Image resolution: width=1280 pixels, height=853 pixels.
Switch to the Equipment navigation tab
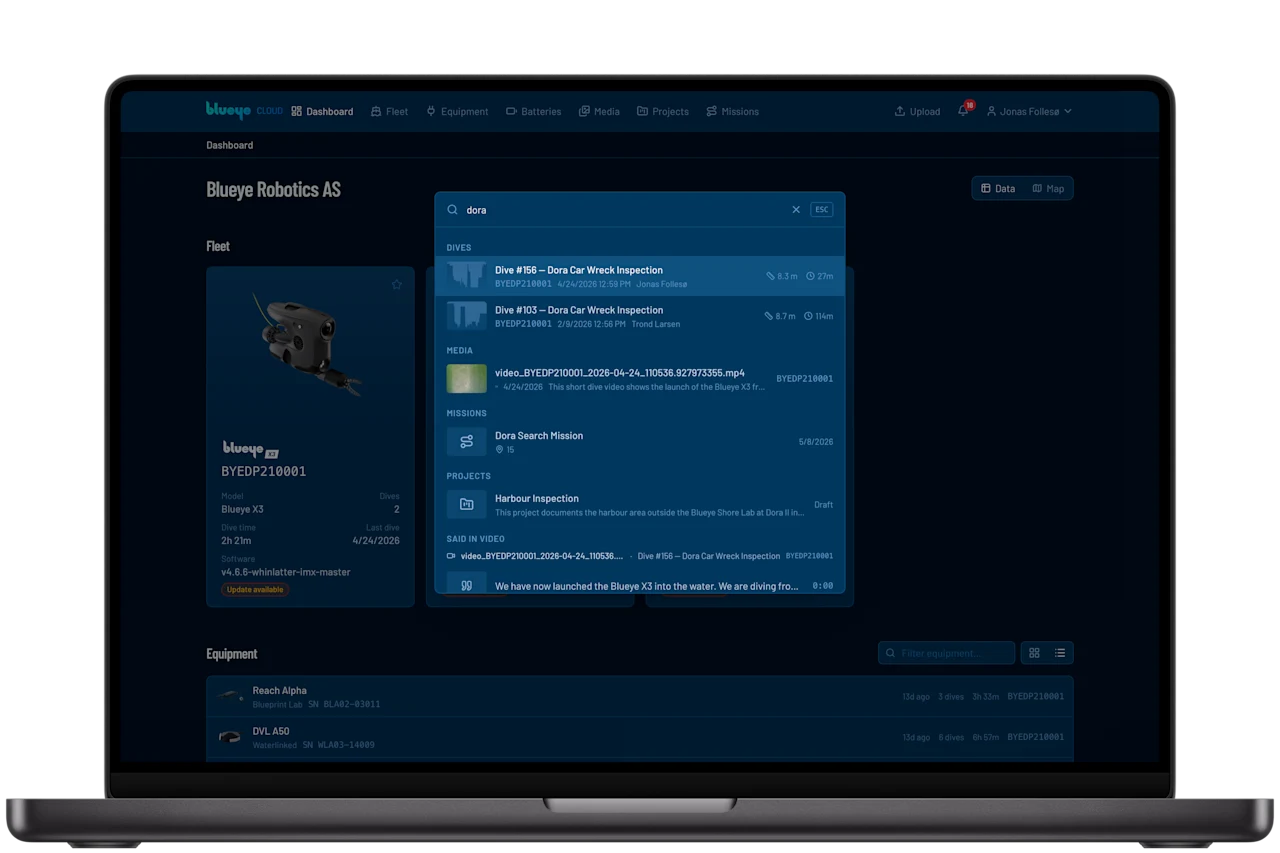(x=457, y=111)
